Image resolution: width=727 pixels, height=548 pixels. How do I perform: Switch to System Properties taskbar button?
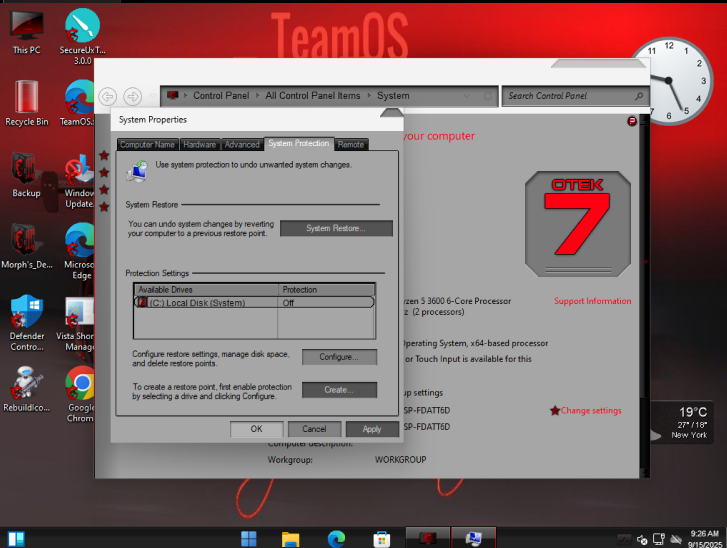pyautogui.click(x=473, y=538)
